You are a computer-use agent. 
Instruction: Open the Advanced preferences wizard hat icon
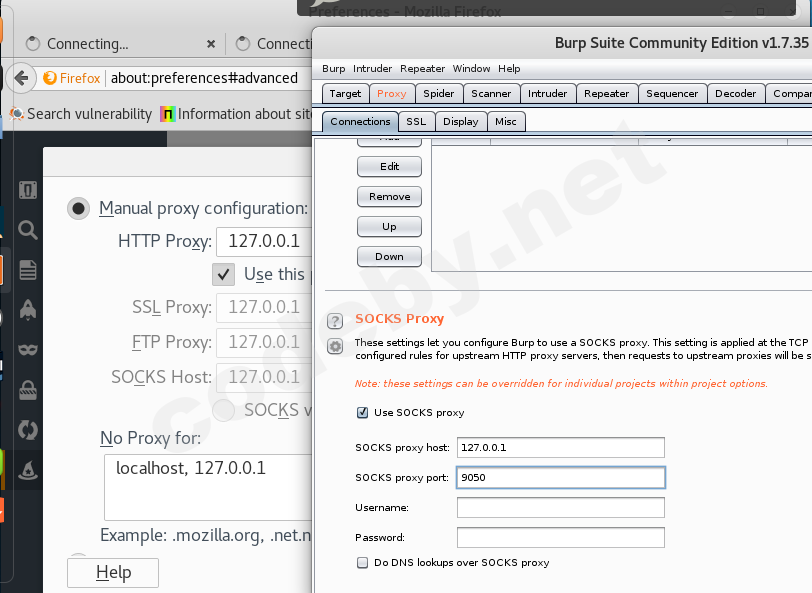point(28,470)
